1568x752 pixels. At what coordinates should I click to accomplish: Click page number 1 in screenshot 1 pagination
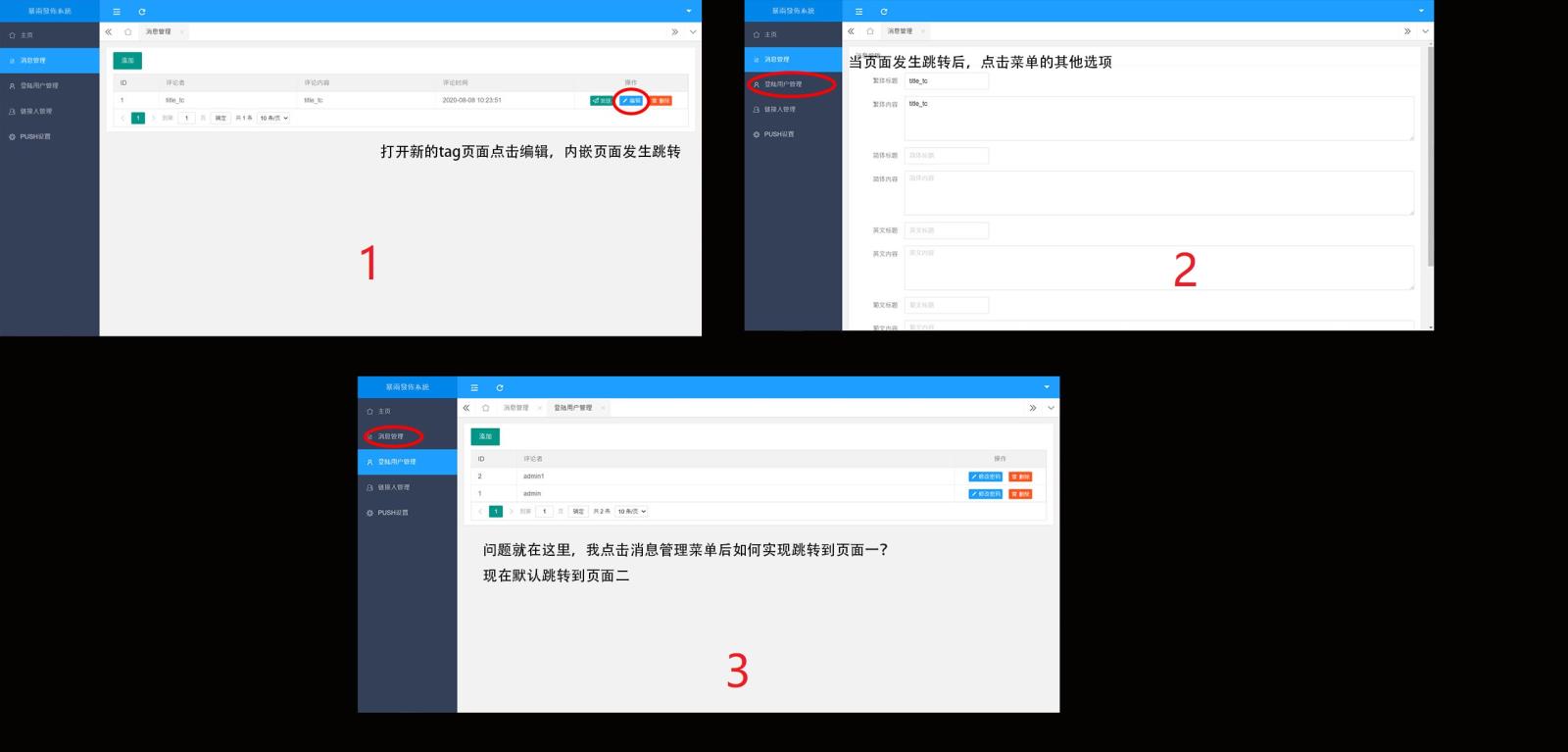pyautogui.click(x=138, y=118)
